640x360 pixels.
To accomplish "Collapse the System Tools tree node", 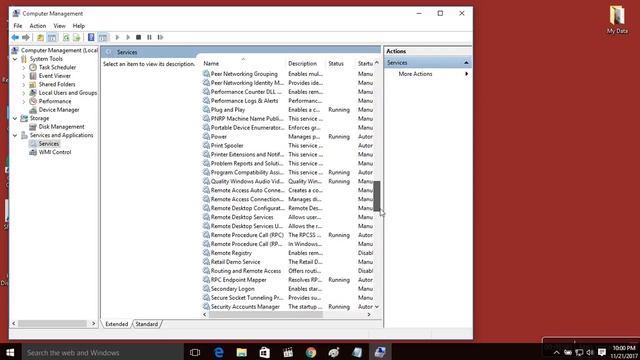I will click(15, 59).
